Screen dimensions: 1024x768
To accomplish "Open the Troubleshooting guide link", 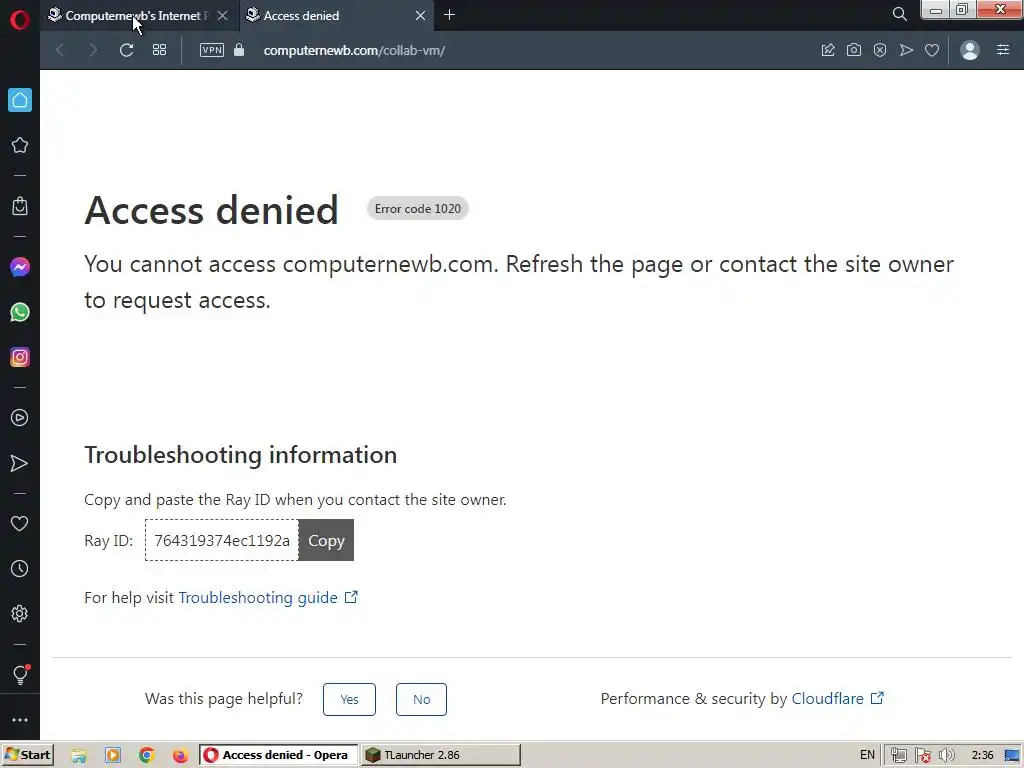I will coord(268,598).
